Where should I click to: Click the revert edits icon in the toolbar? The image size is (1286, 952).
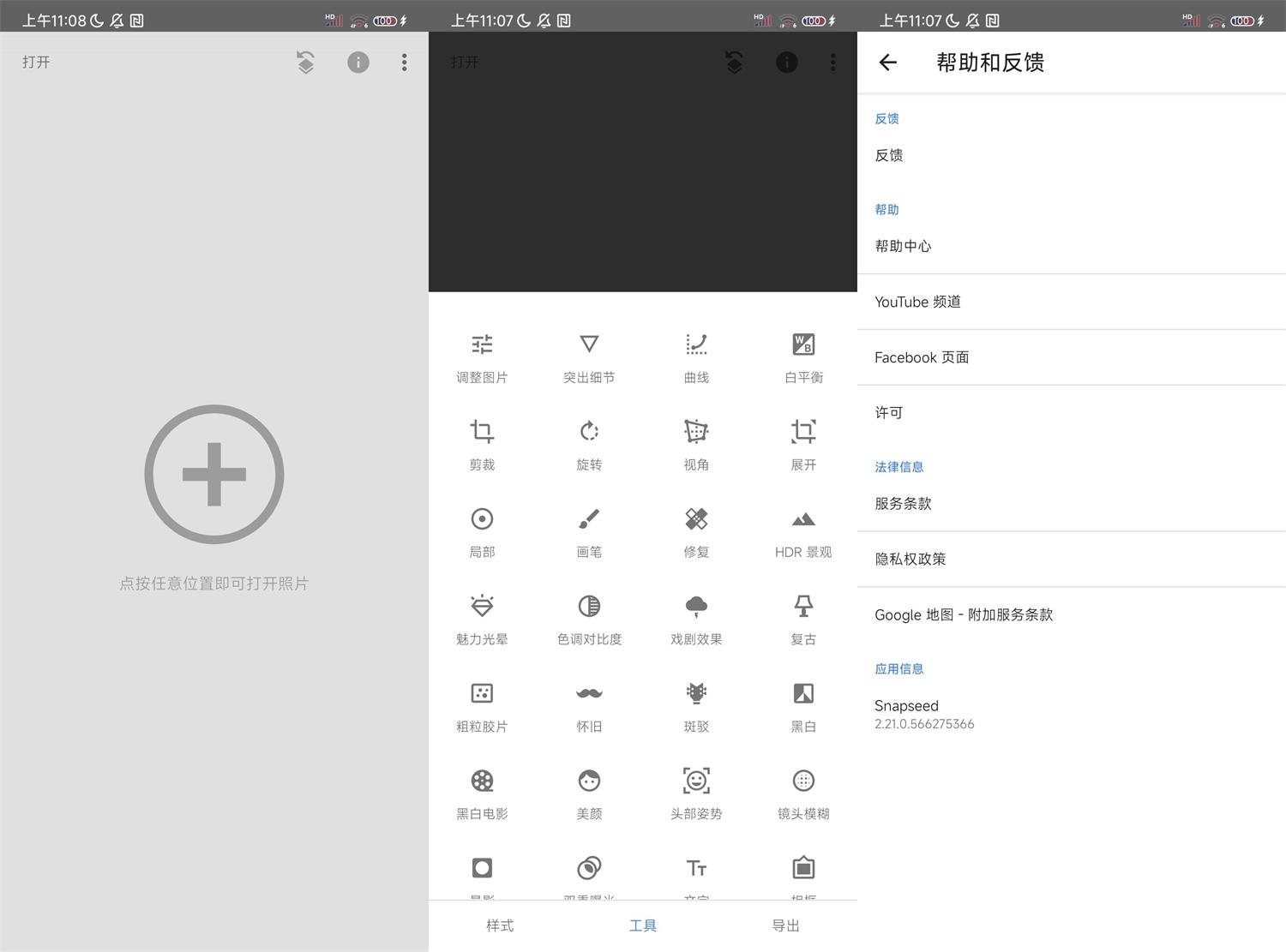(x=734, y=62)
